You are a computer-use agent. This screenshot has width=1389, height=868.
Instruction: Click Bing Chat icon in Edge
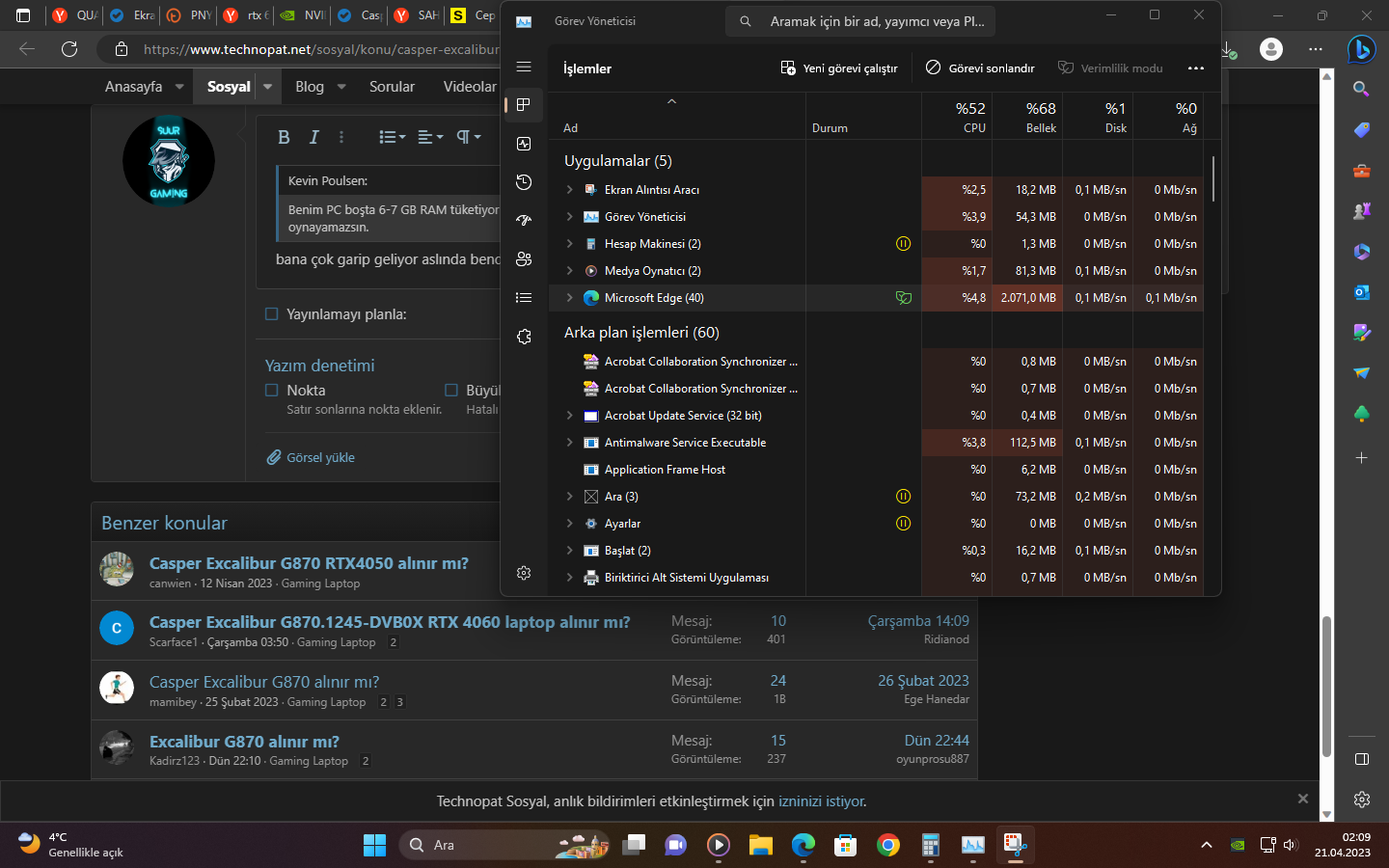click(x=1361, y=48)
